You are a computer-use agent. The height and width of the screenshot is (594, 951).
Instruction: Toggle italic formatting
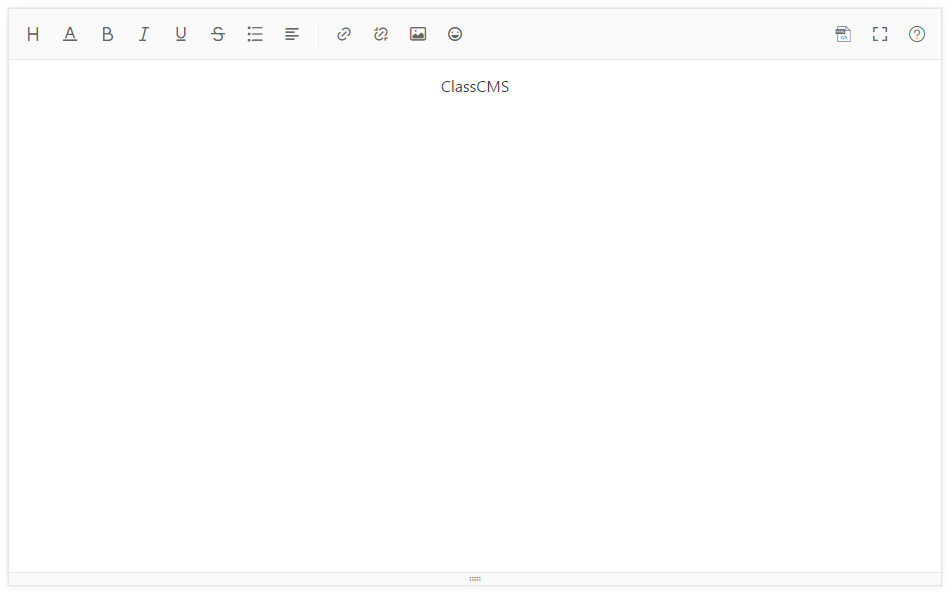coord(144,34)
